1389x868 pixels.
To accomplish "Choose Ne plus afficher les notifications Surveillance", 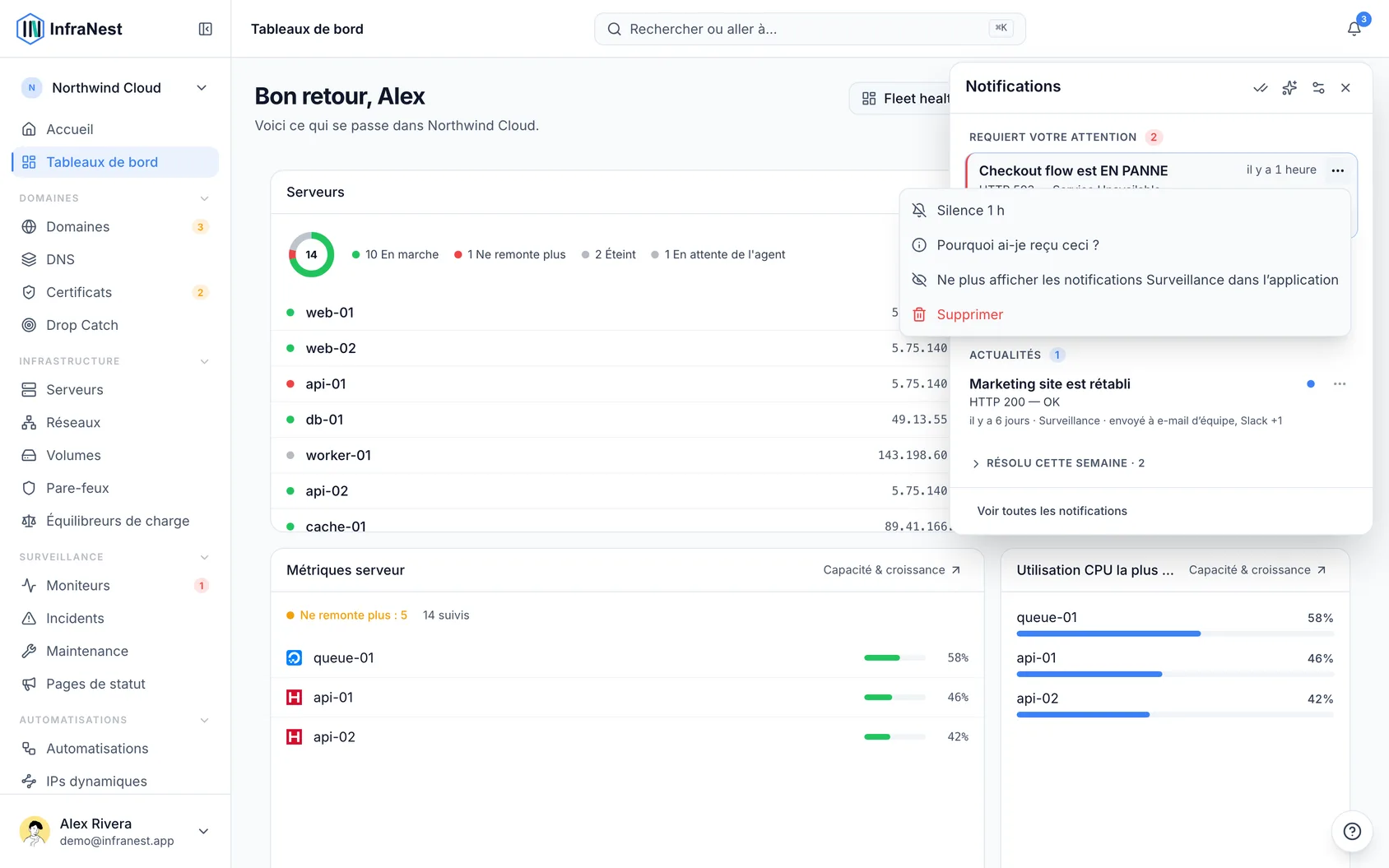I will pyautogui.click(x=1125, y=280).
